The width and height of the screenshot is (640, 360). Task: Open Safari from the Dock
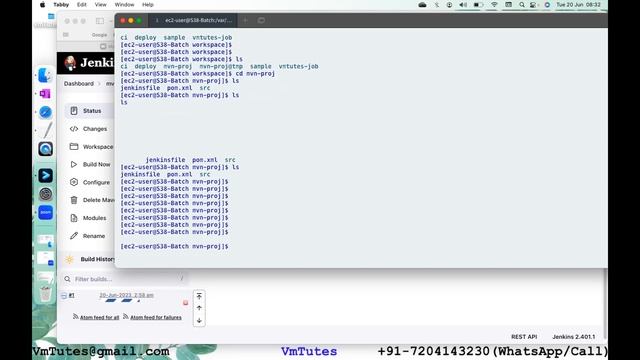click(x=45, y=112)
